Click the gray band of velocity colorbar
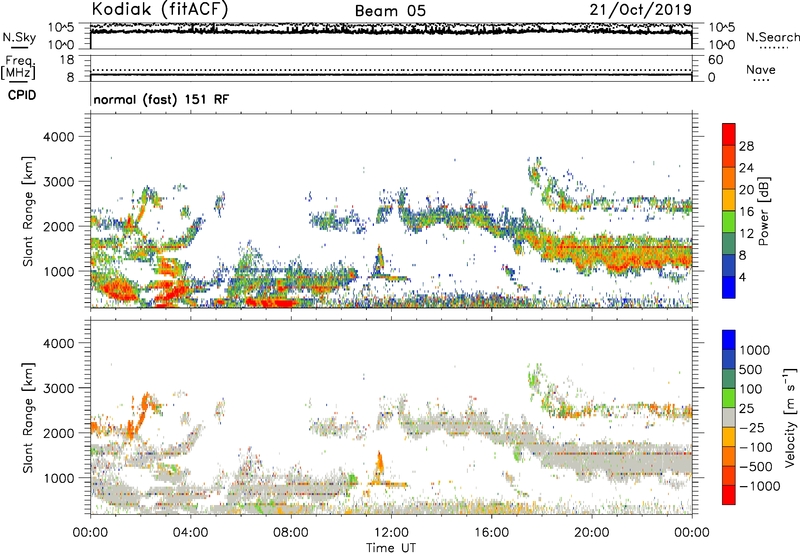This screenshot has width=800, height=554. [729, 417]
